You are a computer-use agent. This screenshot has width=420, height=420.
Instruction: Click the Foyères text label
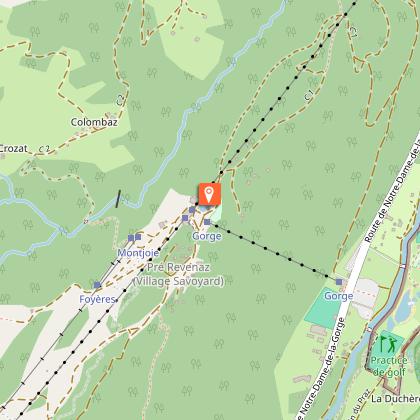pos(97,299)
